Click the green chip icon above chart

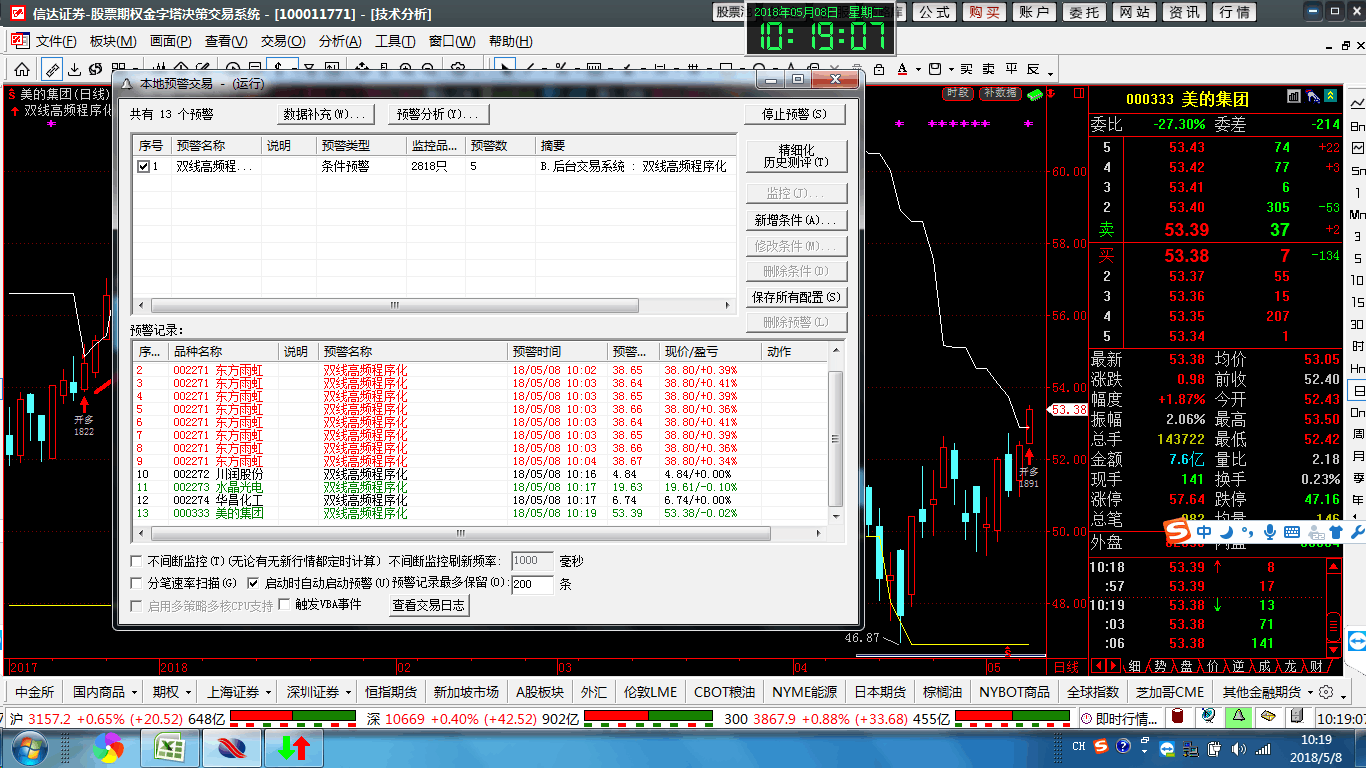pos(1035,94)
